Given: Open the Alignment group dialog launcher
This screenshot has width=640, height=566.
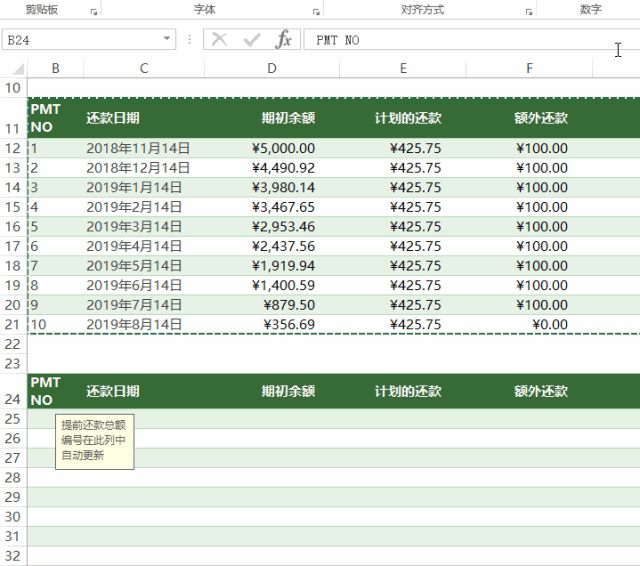Looking at the screenshot, I should click(529, 12).
